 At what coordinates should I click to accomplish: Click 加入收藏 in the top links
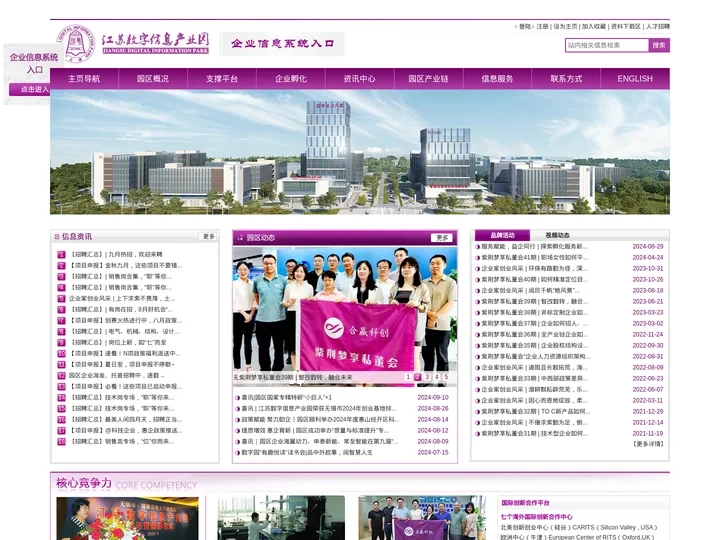click(x=594, y=27)
